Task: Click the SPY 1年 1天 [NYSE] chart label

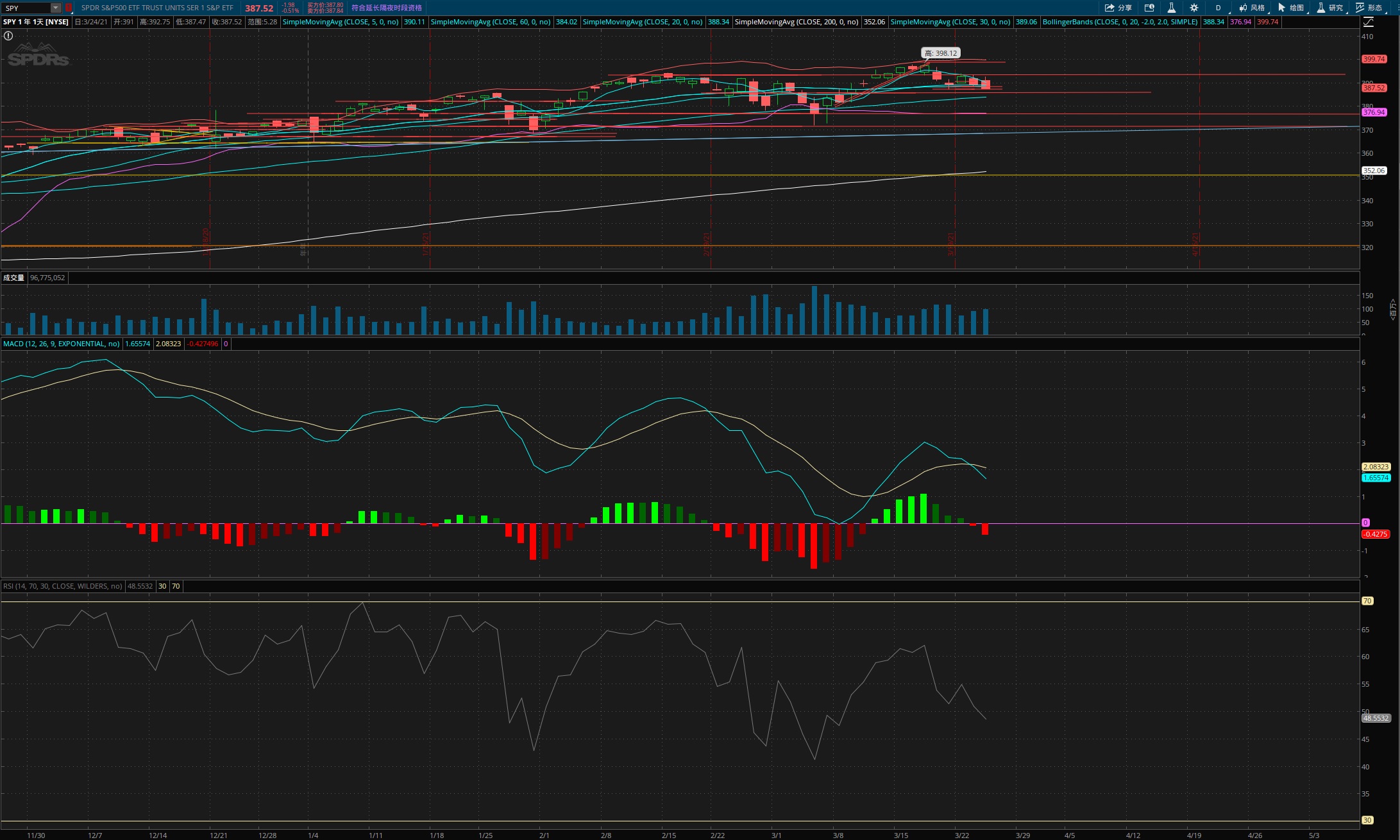Action: coord(36,22)
